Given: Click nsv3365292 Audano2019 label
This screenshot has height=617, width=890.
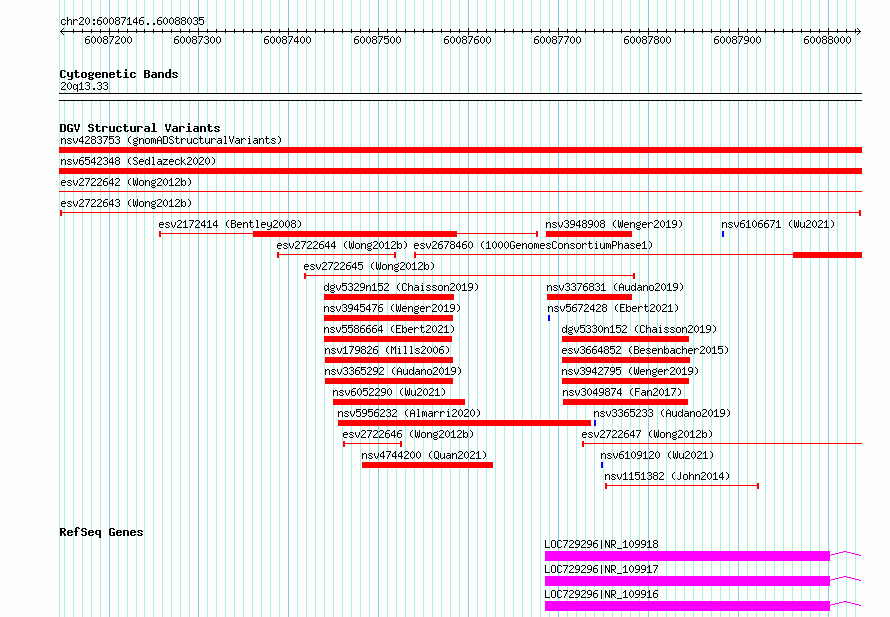Looking at the screenshot, I should 393,371.
